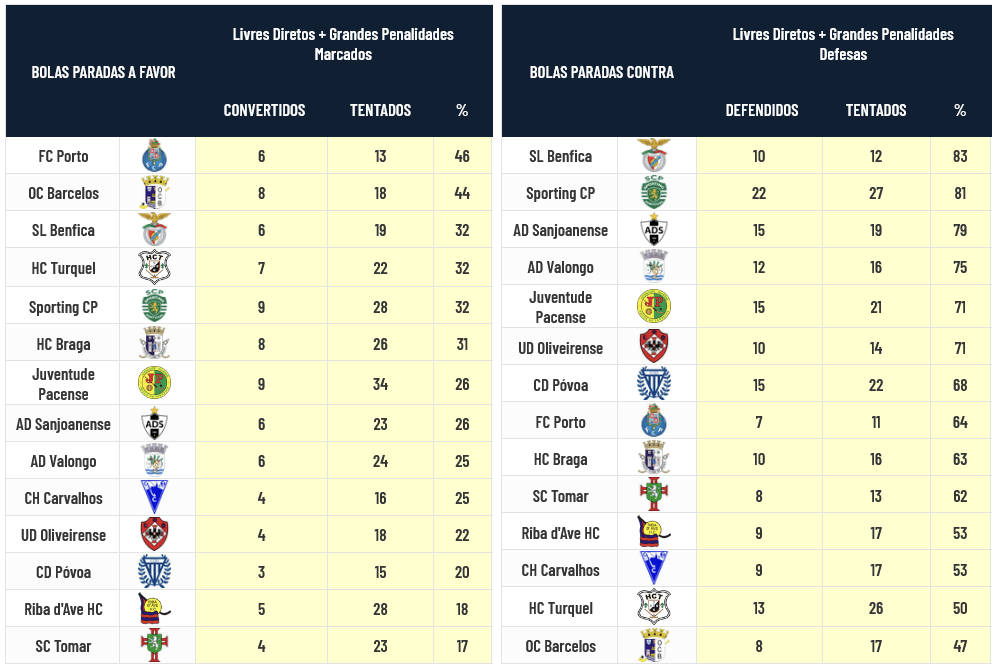Image resolution: width=998 pixels, height=667 pixels.
Task: Click CD Póvoa crest in right table
Action: pyautogui.click(x=653, y=384)
